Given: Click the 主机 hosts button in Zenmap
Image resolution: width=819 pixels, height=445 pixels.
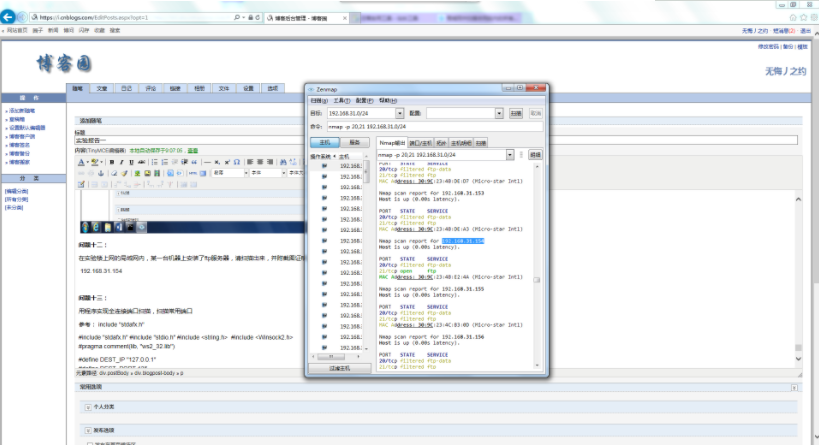Looking at the screenshot, I should (x=324, y=143).
